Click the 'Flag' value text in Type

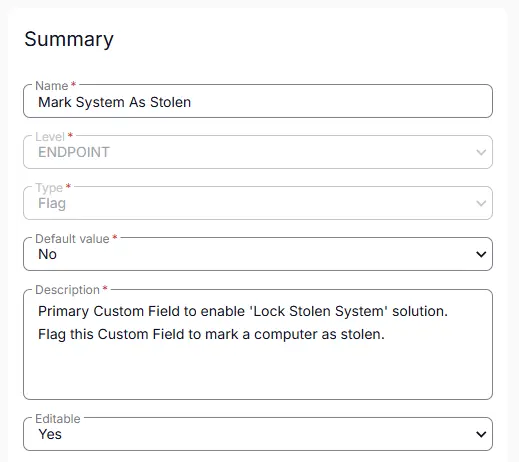[x=52, y=204]
